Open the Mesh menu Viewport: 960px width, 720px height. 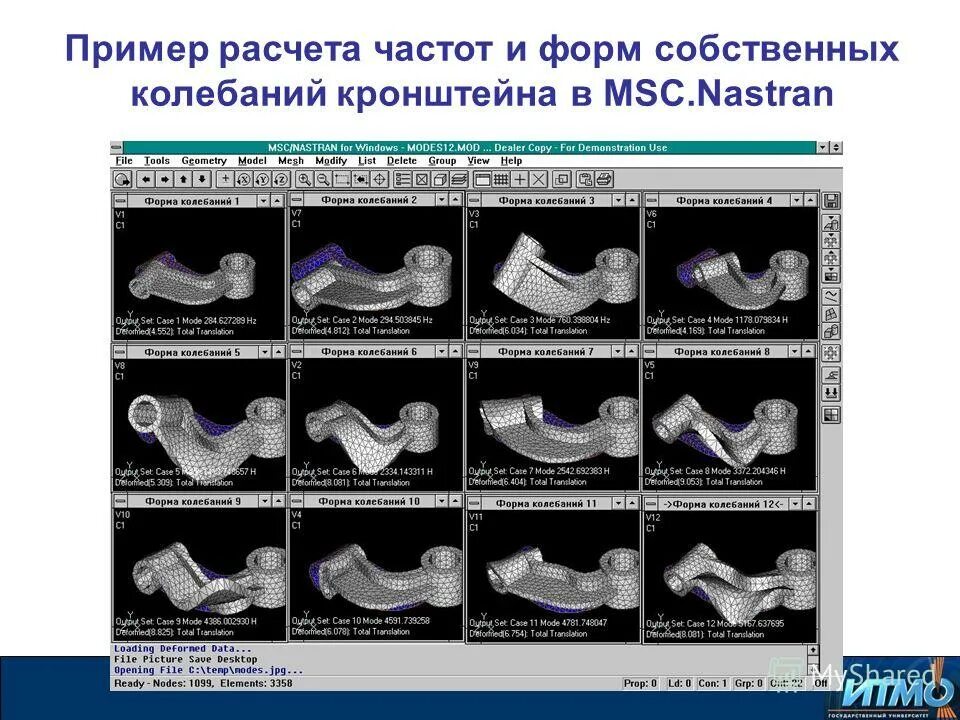[x=291, y=160]
